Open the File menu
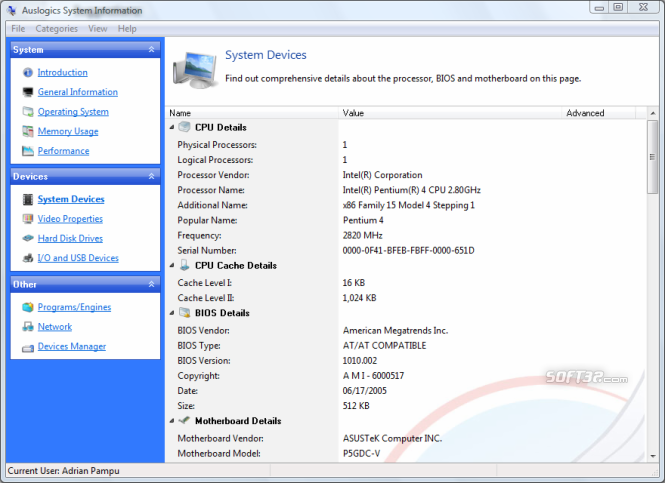Image resolution: width=665 pixels, height=483 pixels. click(18, 28)
